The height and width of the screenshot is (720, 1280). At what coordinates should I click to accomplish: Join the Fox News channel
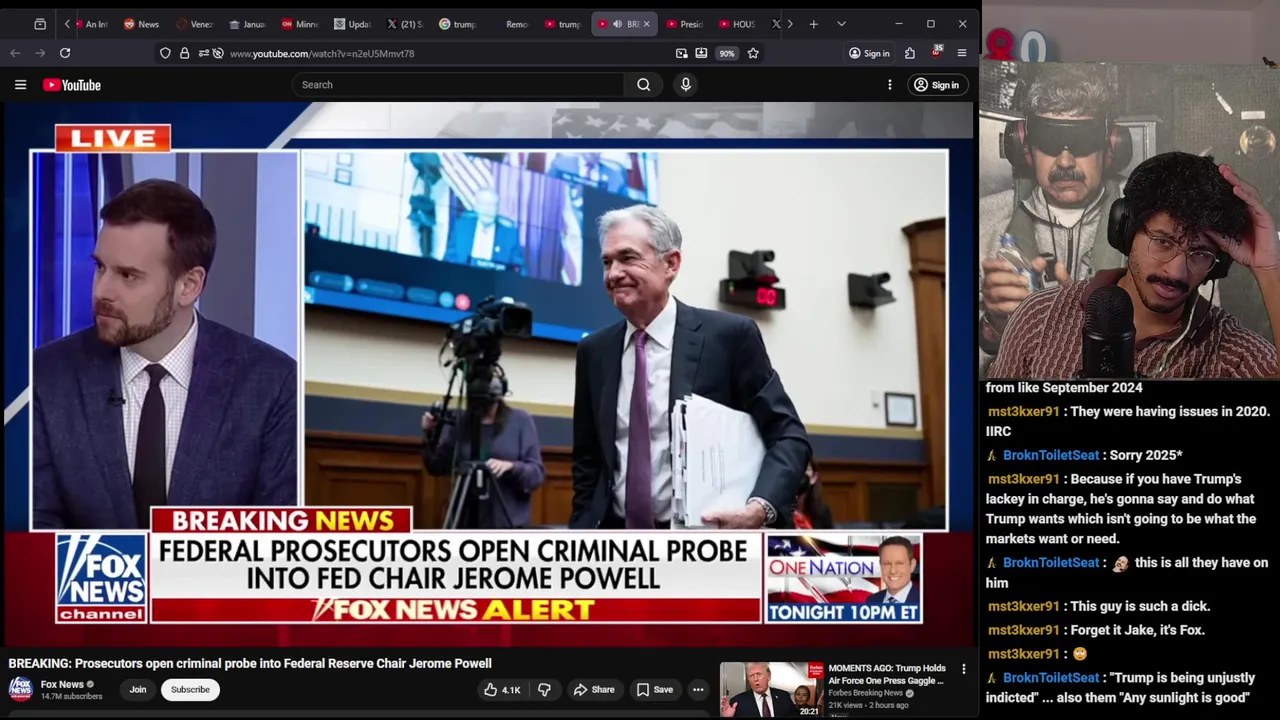pos(138,689)
